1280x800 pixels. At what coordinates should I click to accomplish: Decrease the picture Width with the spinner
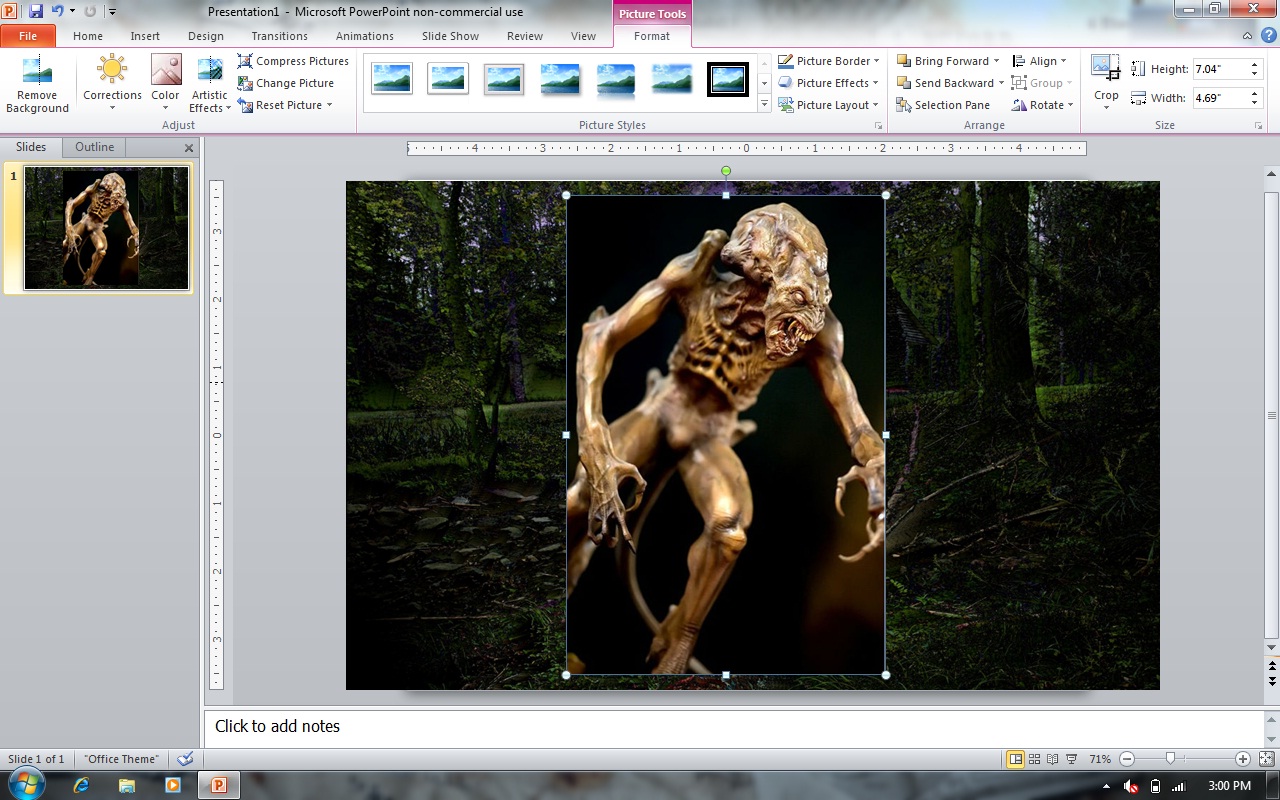click(1254, 103)
